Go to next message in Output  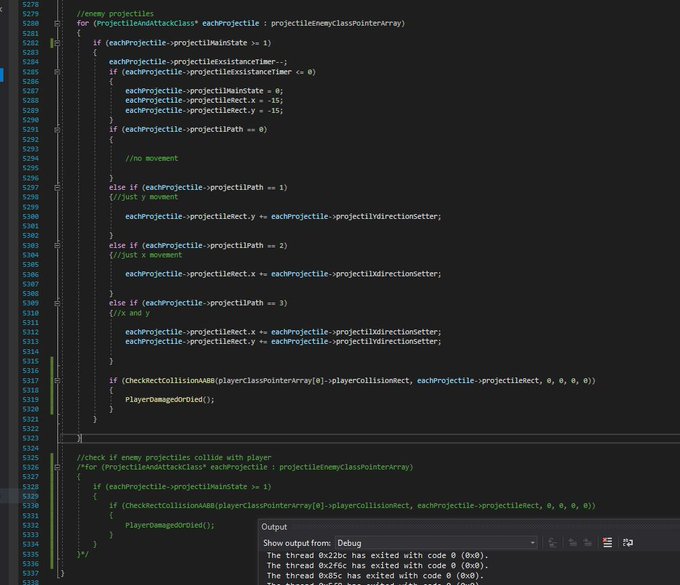(588, 543)
